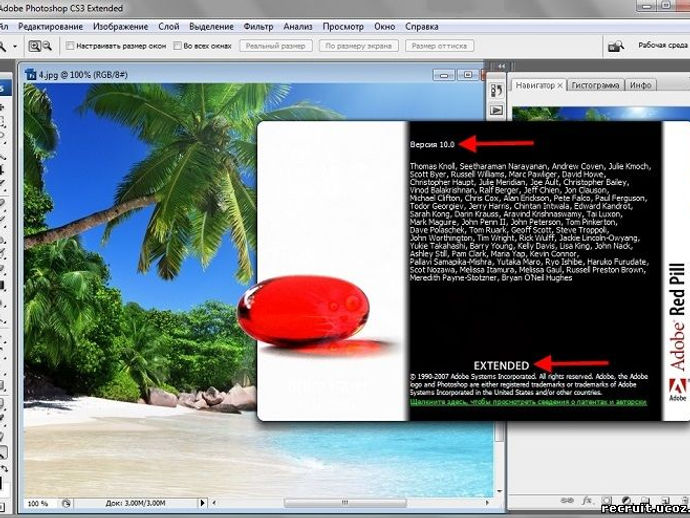The height and width of the screenshot is (518, 690).
Task: Open the Bridge icon beside Рабочая среда
Action: click(616, 46)
